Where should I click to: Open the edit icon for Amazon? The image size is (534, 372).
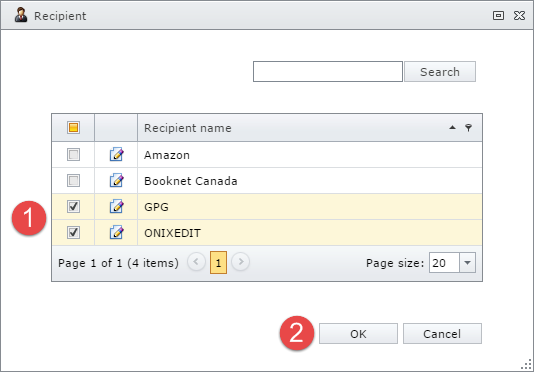pos(116,154)
